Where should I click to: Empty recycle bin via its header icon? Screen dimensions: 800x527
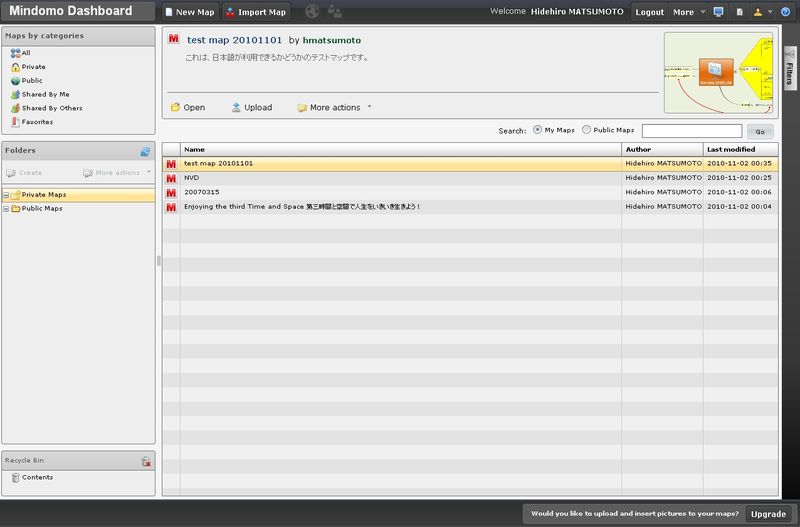[x=146, y=461]
